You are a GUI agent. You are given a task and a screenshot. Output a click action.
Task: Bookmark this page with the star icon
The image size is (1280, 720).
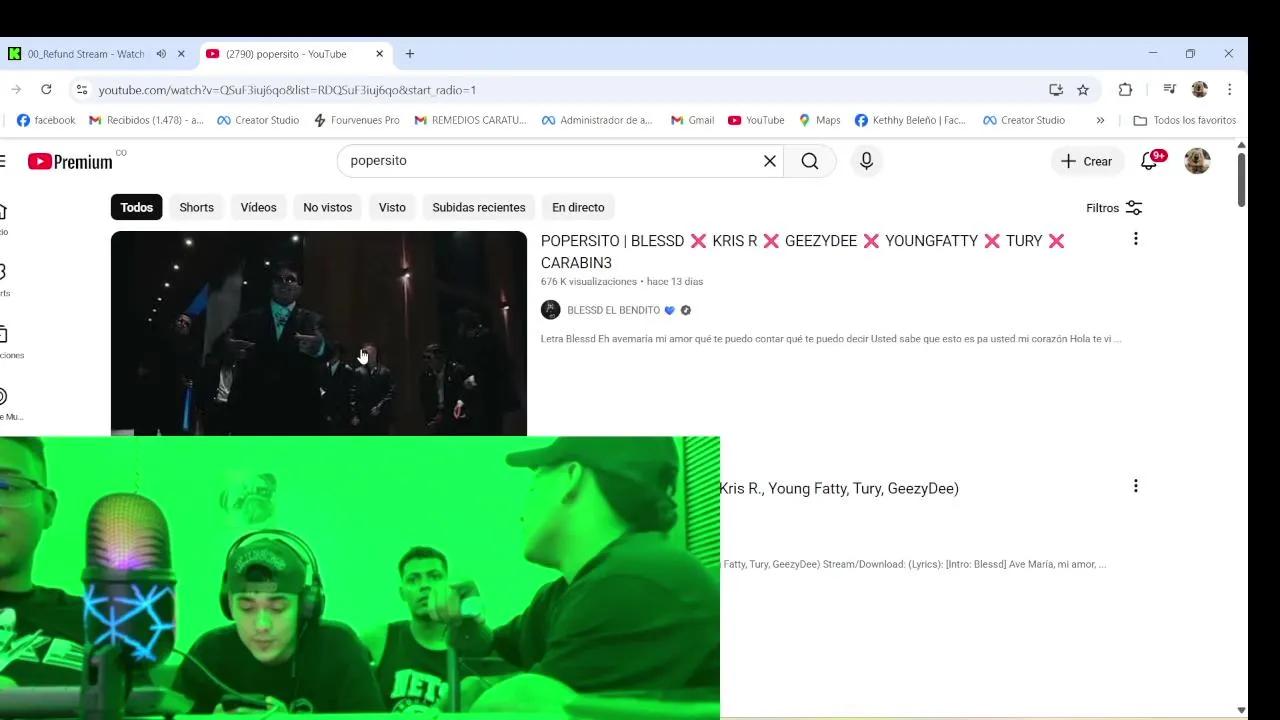pyautogui.click(x=1083, y=90)
